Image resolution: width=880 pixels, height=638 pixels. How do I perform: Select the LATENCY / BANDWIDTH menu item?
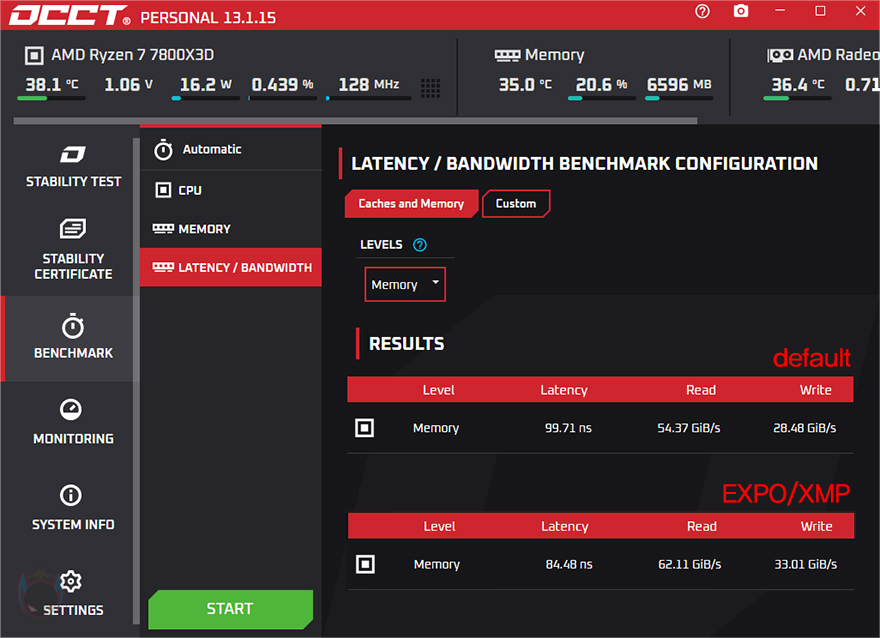click(231, 268)
